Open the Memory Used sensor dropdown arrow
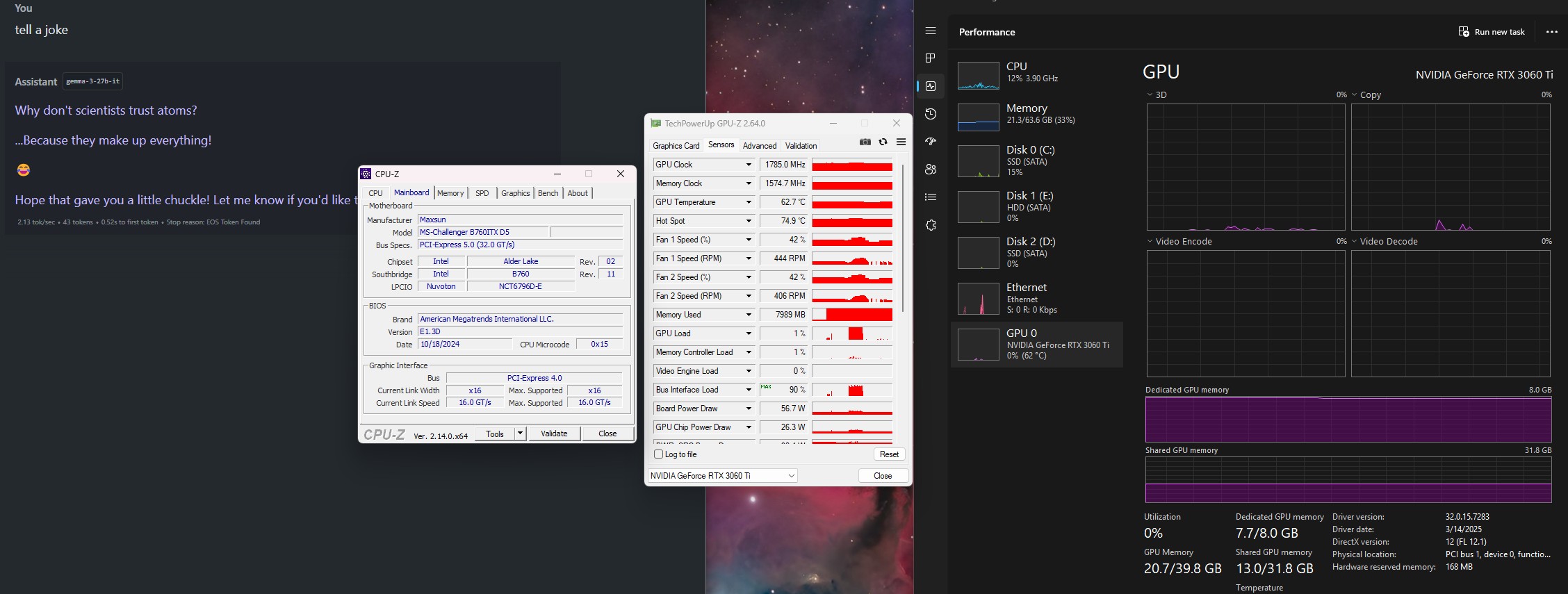Image resolution: width=1568 pixels, height=594 pixels. click(x=749, y=315)
